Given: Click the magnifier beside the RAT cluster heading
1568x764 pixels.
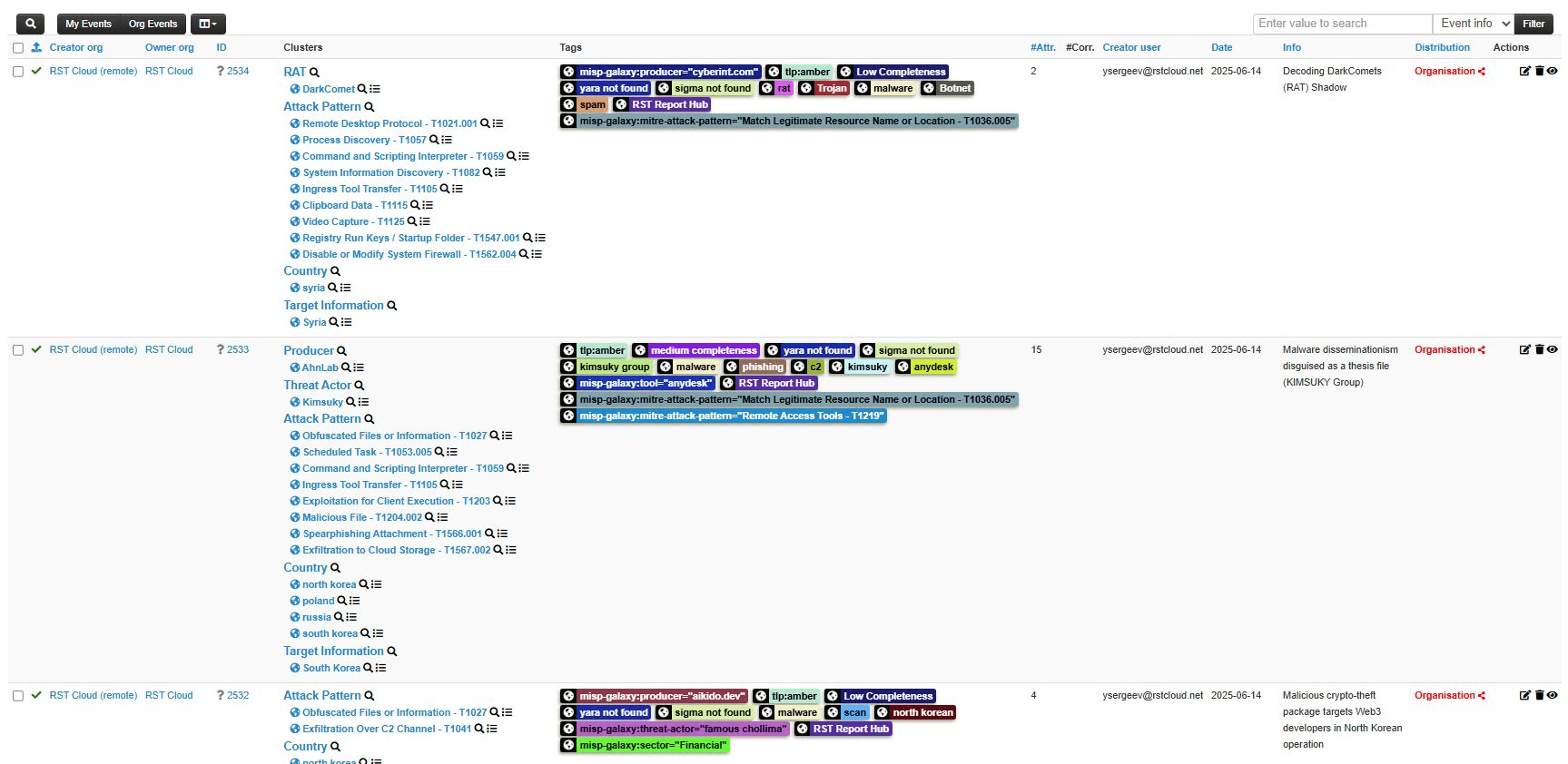Looking at the screenshot, I should pos(314,72).
